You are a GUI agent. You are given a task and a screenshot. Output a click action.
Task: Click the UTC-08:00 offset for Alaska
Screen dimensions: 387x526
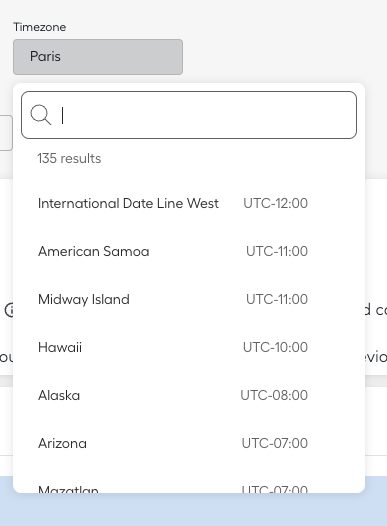pyautogui.click(x=274, y=395)
